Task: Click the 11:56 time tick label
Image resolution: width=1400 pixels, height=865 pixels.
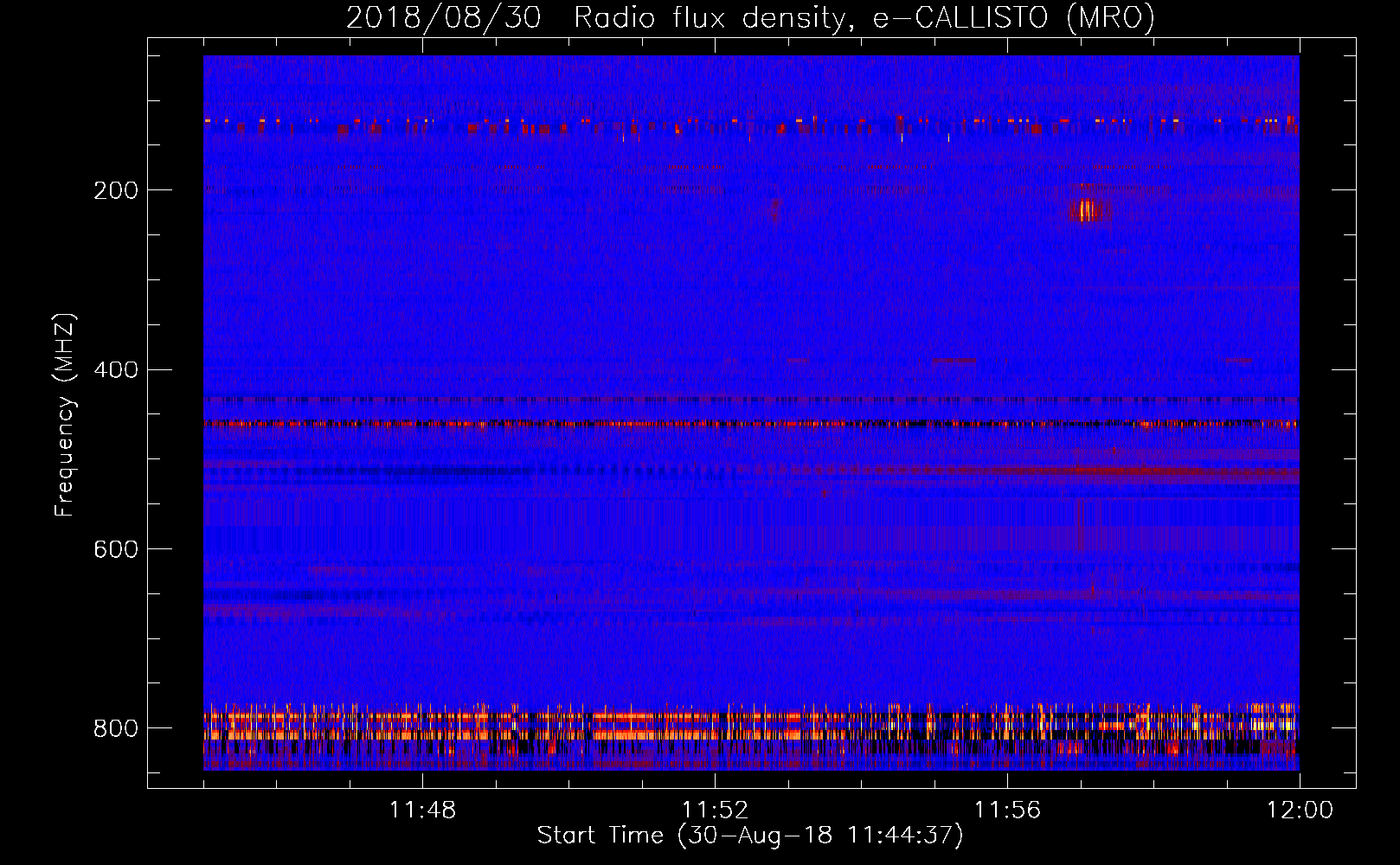Action: pos(1007,811)
